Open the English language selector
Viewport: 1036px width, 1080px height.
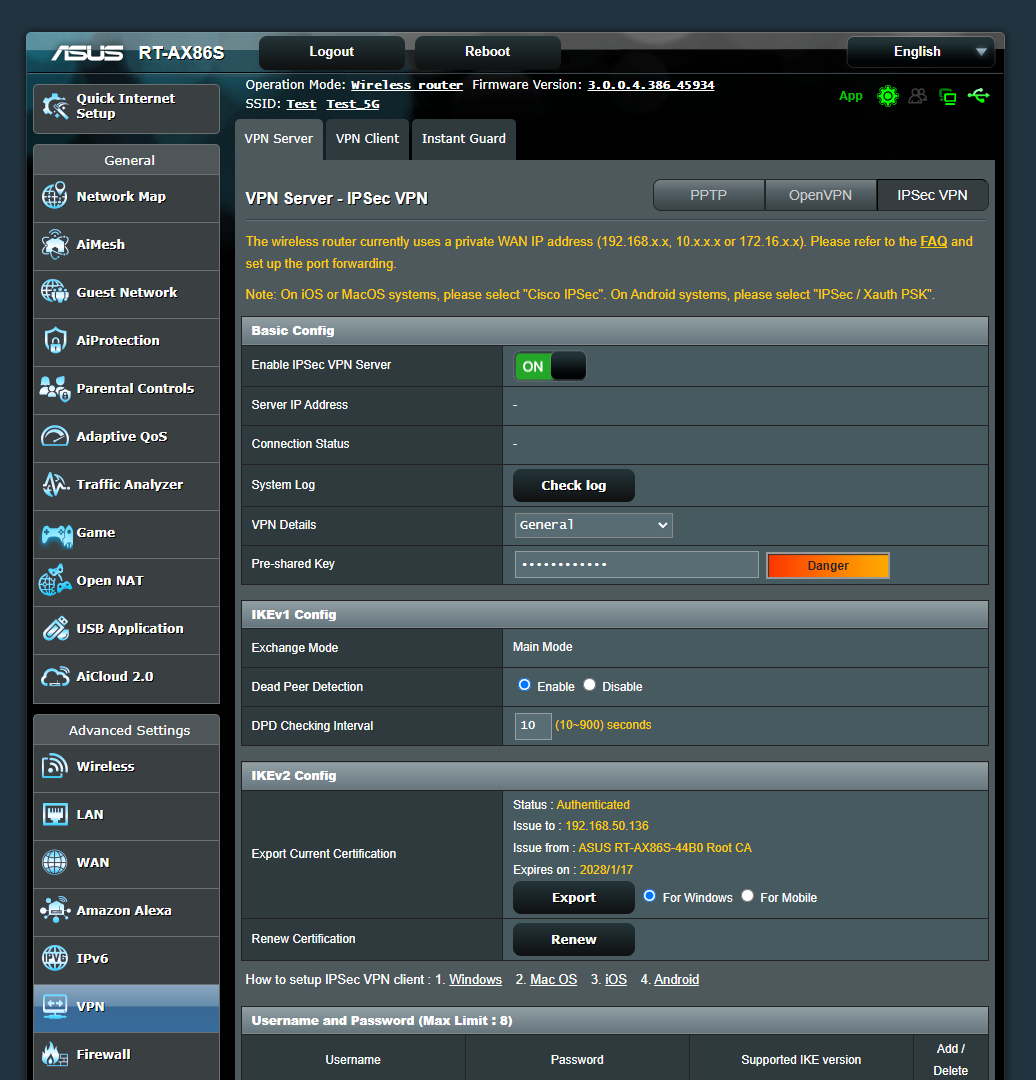pos(920,51)
